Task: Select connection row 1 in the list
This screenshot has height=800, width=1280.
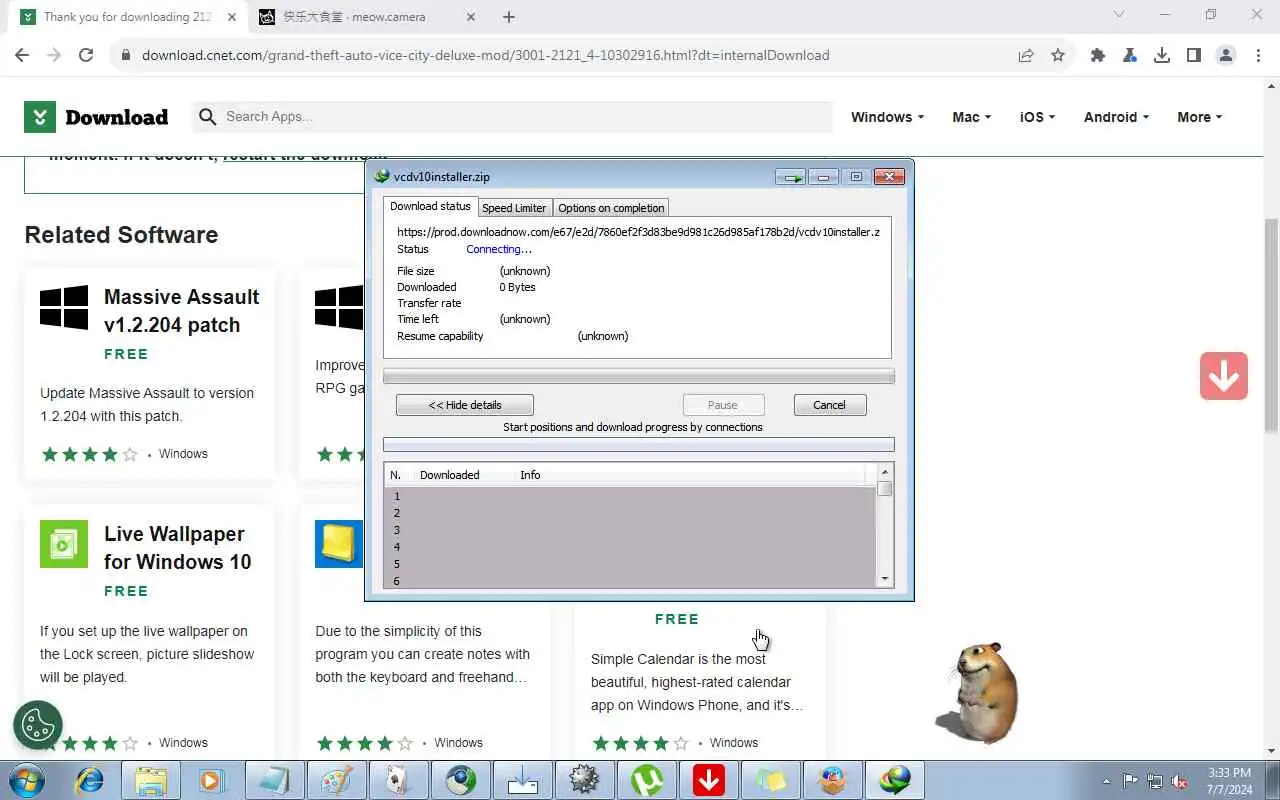Action: click(630, 496)
